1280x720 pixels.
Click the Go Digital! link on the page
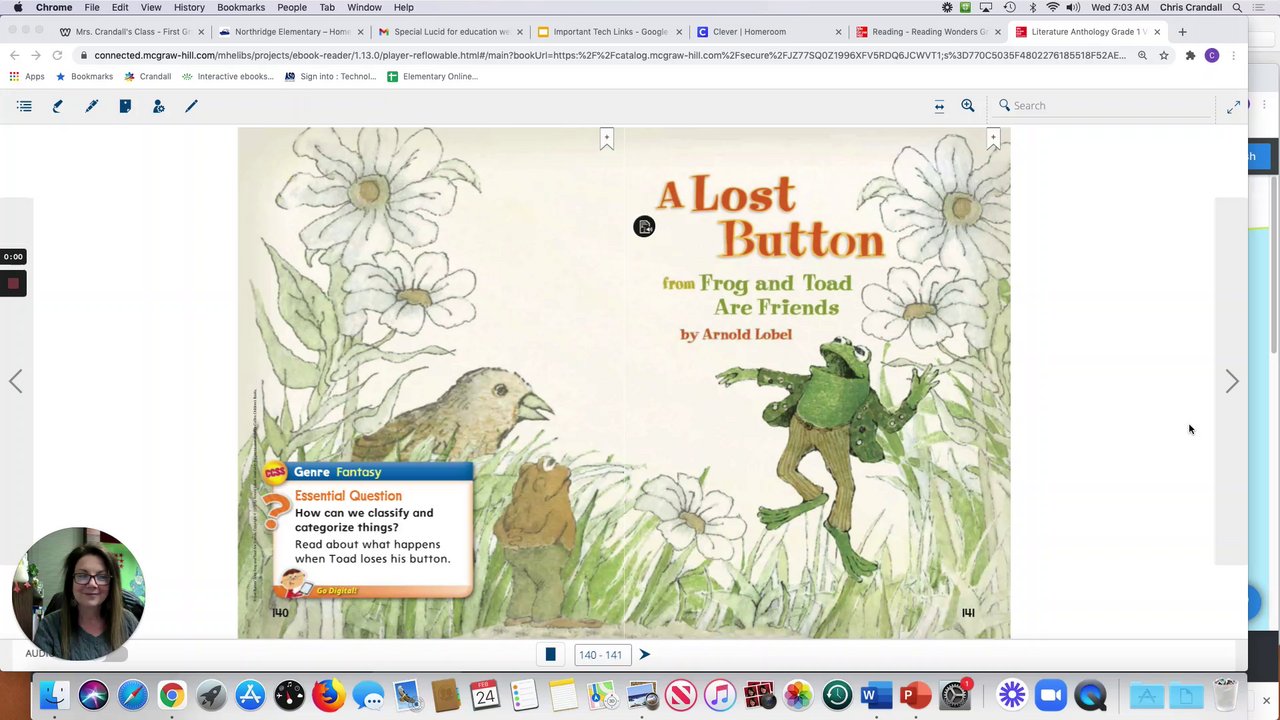click(336, 590)
